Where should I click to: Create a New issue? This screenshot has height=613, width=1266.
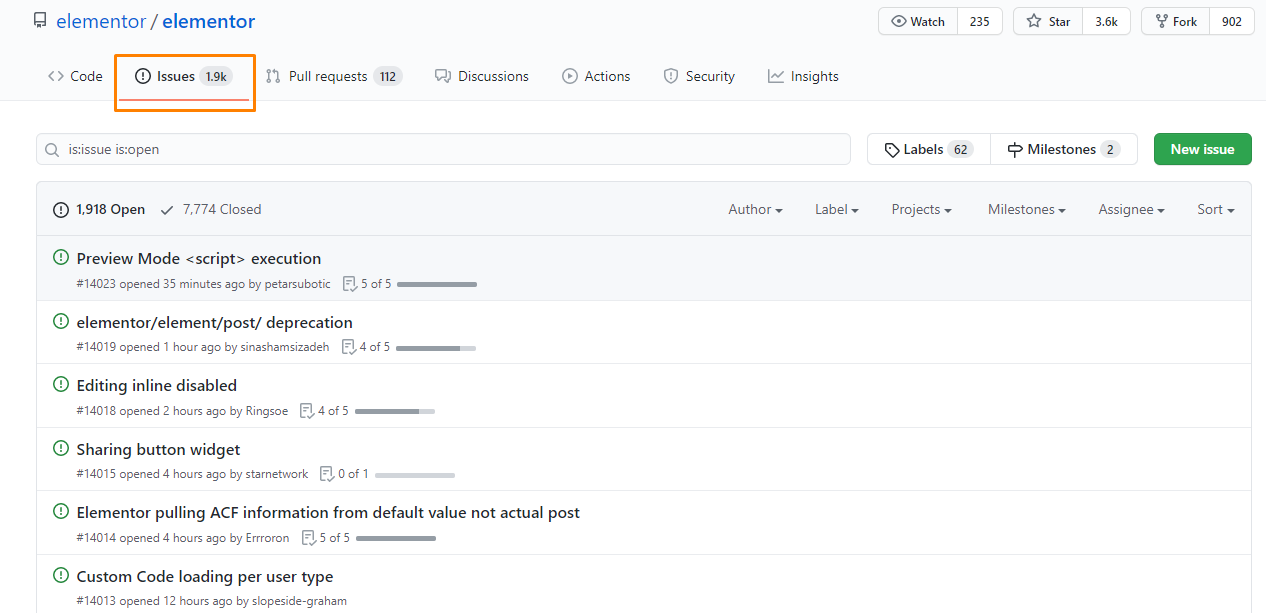click(x=1202, y=149)
